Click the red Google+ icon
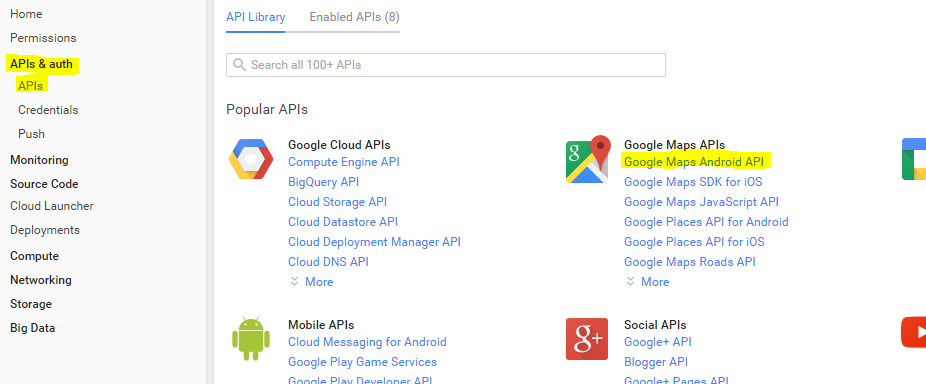The width and height of the screenshot is (926, 384). [587, 339]
